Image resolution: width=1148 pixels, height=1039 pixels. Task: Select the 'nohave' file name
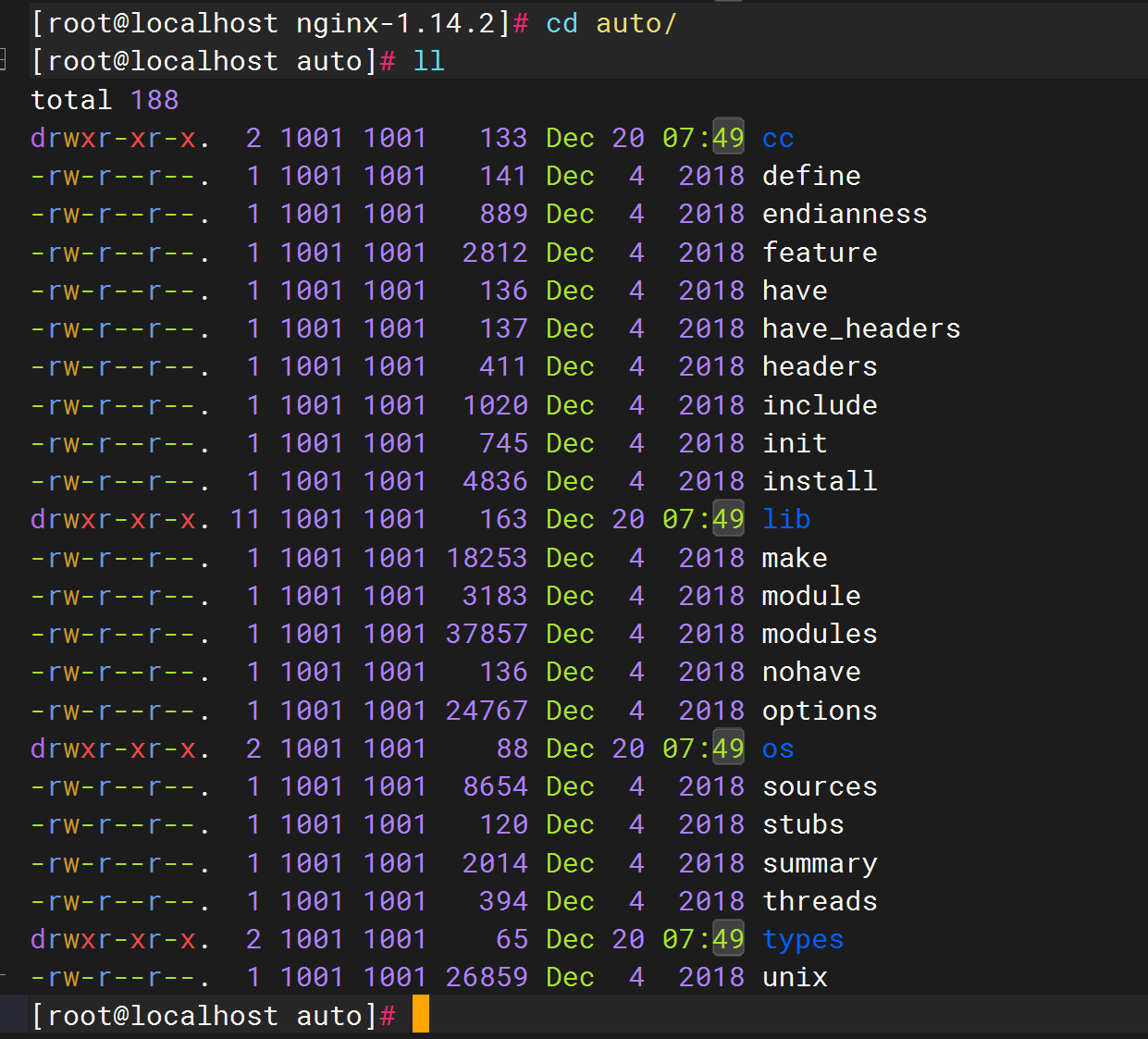811,672
